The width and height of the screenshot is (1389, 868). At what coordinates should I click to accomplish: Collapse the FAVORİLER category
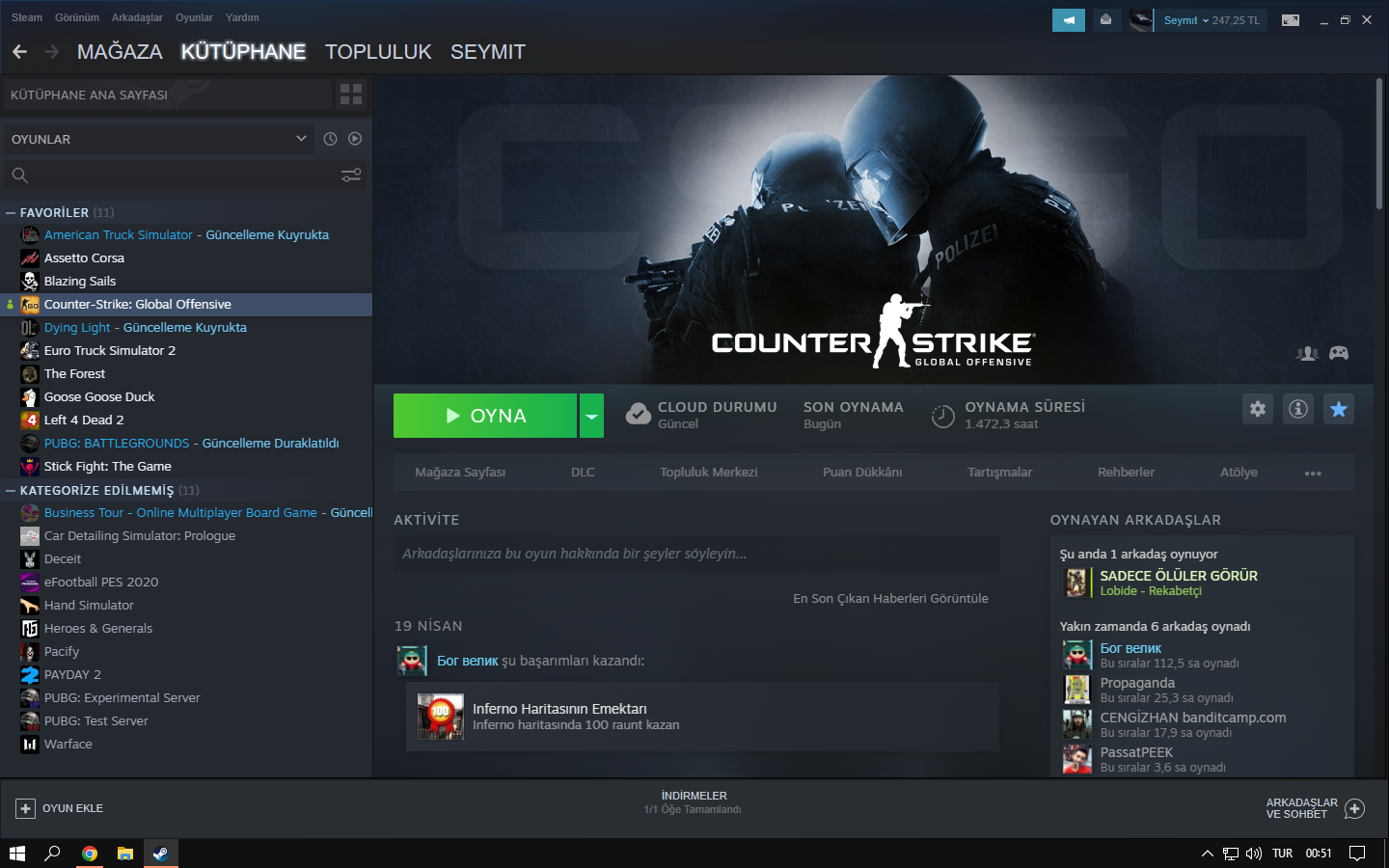(11, 212)
